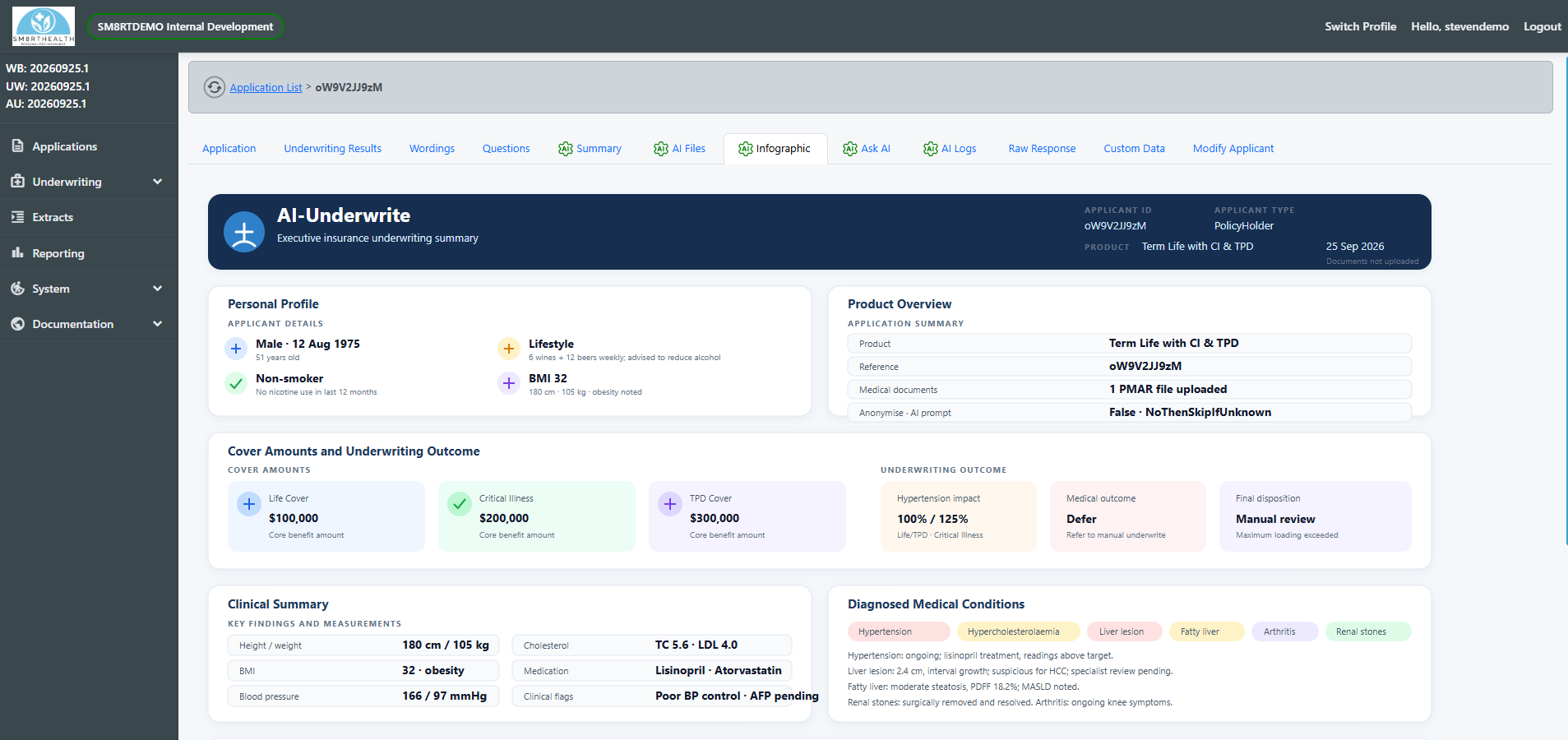Follow the Application List breadcrumb link

click(x=266, y=87)
